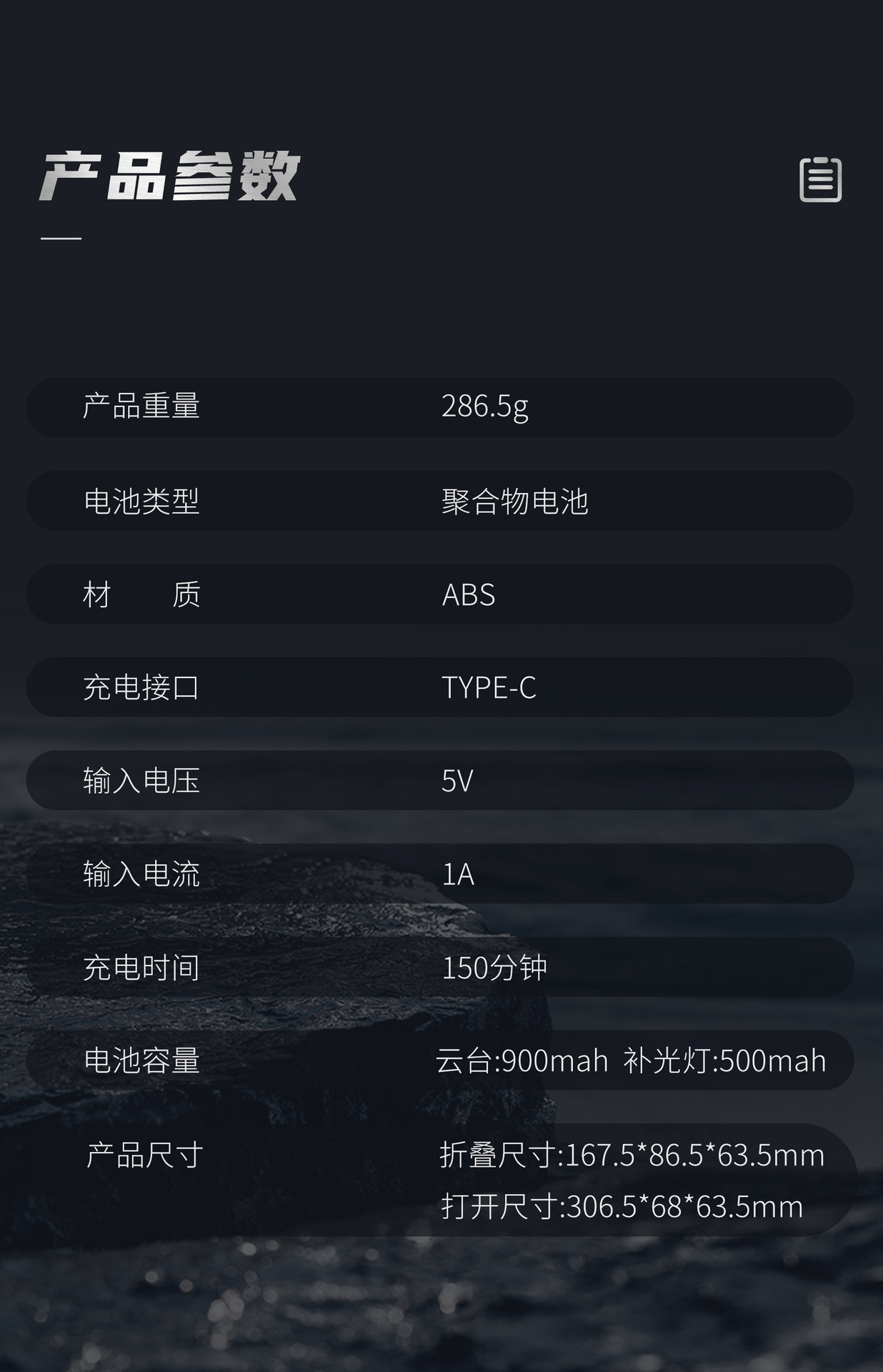The image size is (883, 1372).
Task: Select the 输入电压 row label
Action: pos(141,780)
